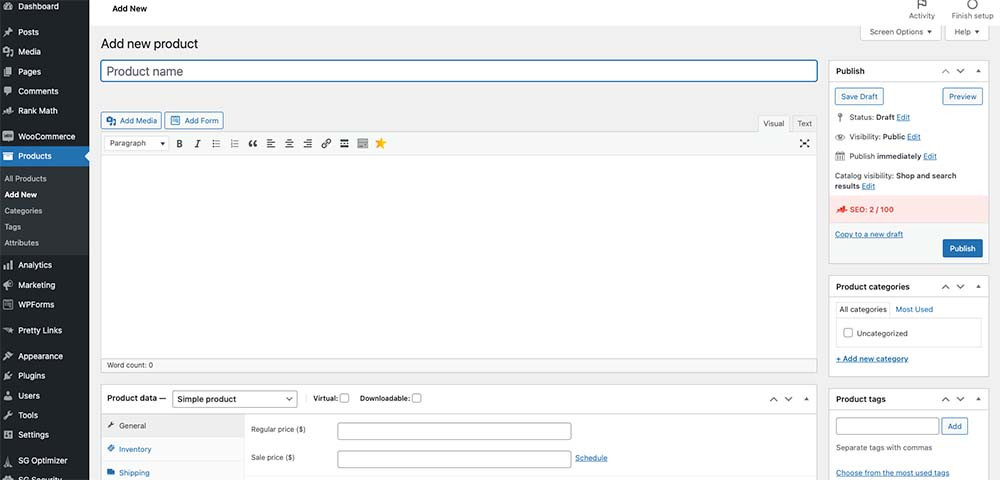The image size is (1000, 480).
Task: Open the Simple product type dropdown
Action: tap(235, 399)
